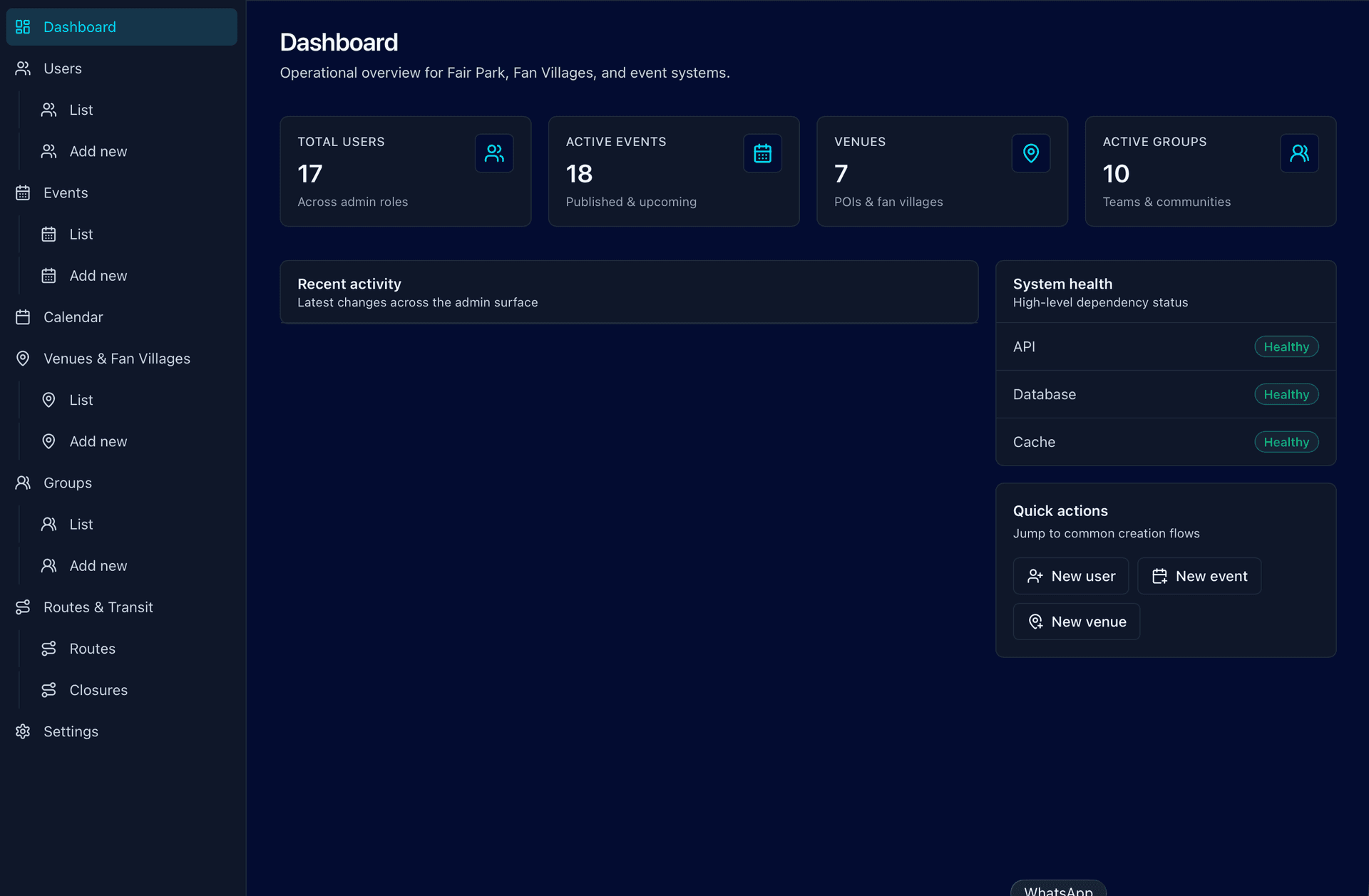Open Venues List label
The image size is (1369, 896).
point(81,400)
